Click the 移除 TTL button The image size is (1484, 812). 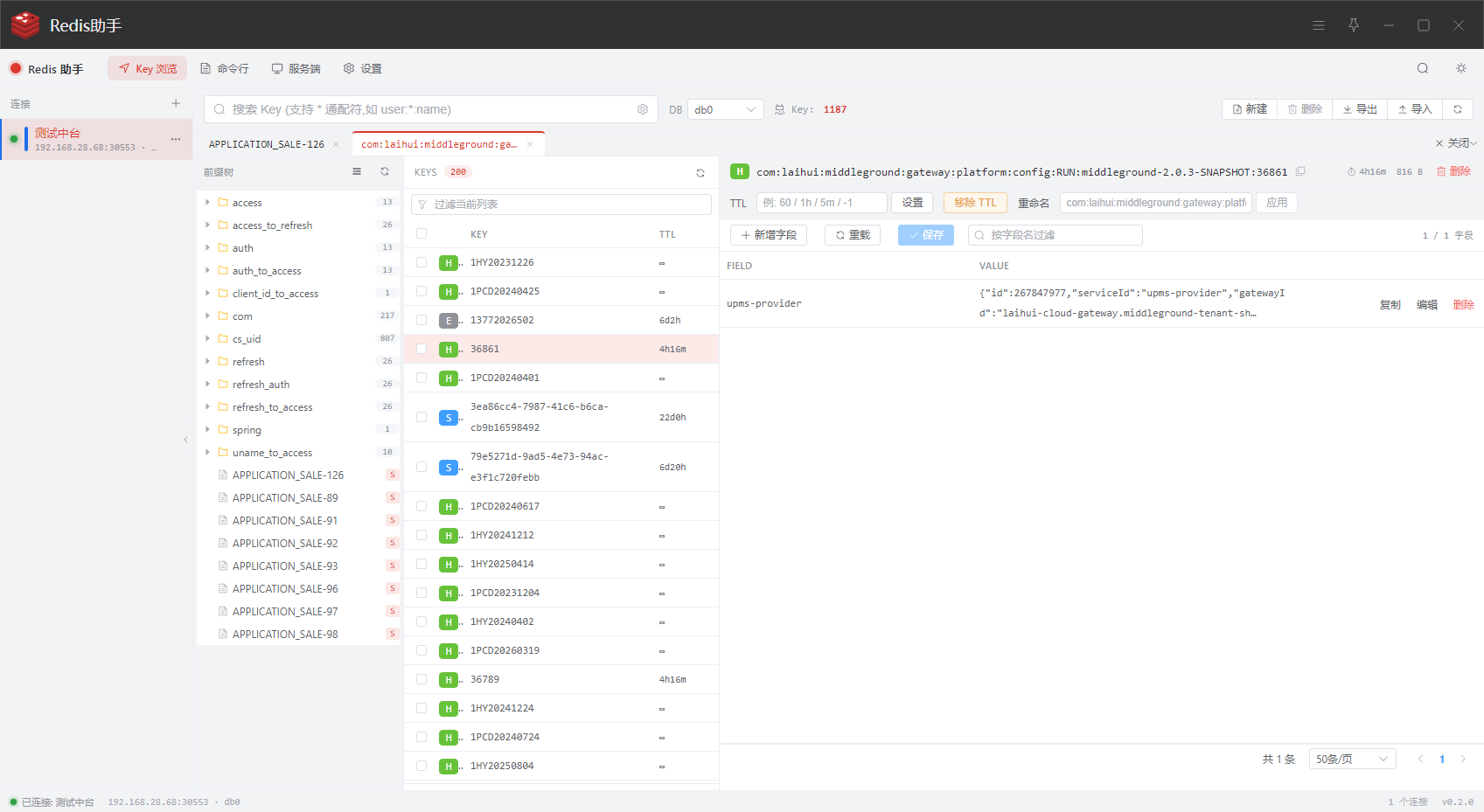coord(975,203)
